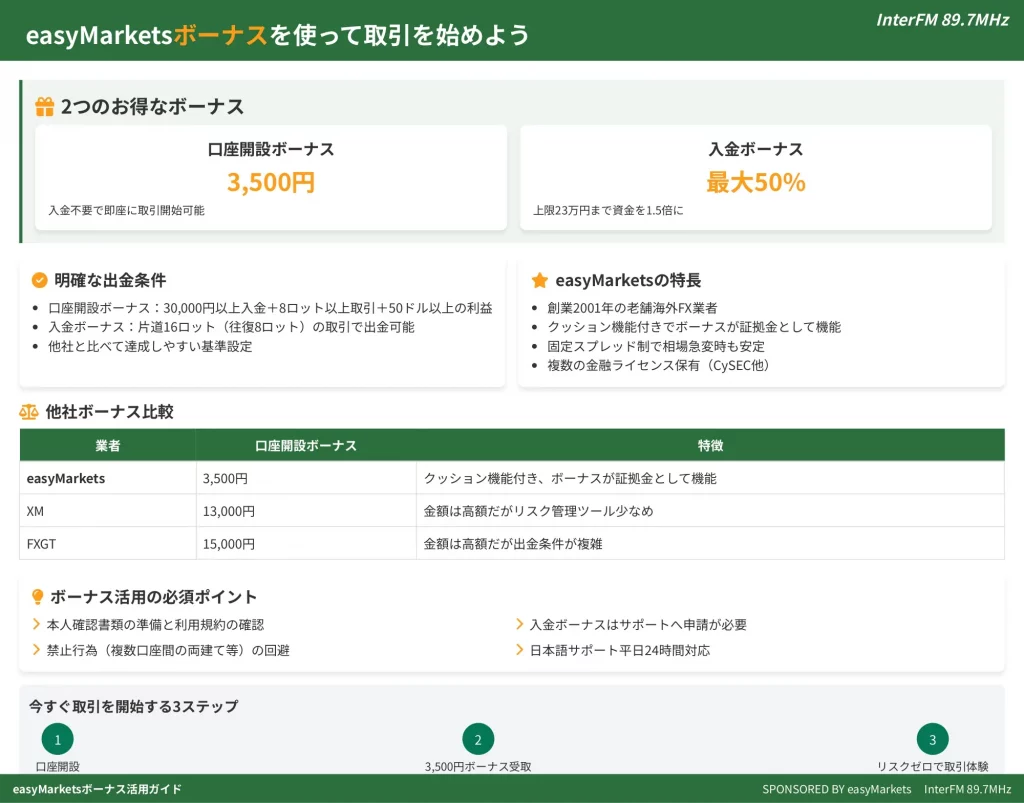Click the balance scale icon beside 他社ボーナス比較
Screen dimensions: 1024x803
(x=29, y=412)
